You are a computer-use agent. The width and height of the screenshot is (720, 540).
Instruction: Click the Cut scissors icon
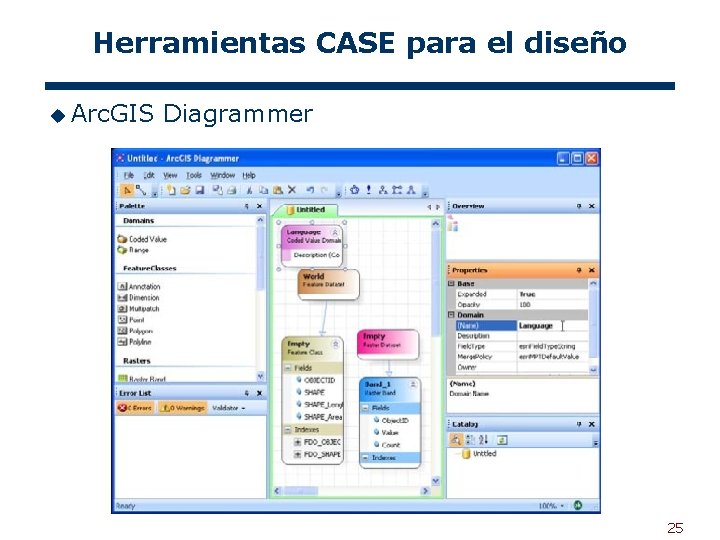pyautogui.click(x=249, y=190)
